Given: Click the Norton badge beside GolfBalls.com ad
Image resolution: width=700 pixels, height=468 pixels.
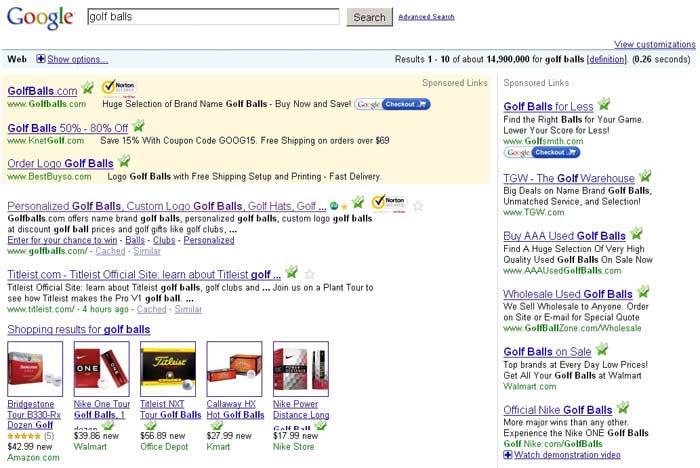Looking at the screenshot, I should pyautogui.click(x=119, y=87).
